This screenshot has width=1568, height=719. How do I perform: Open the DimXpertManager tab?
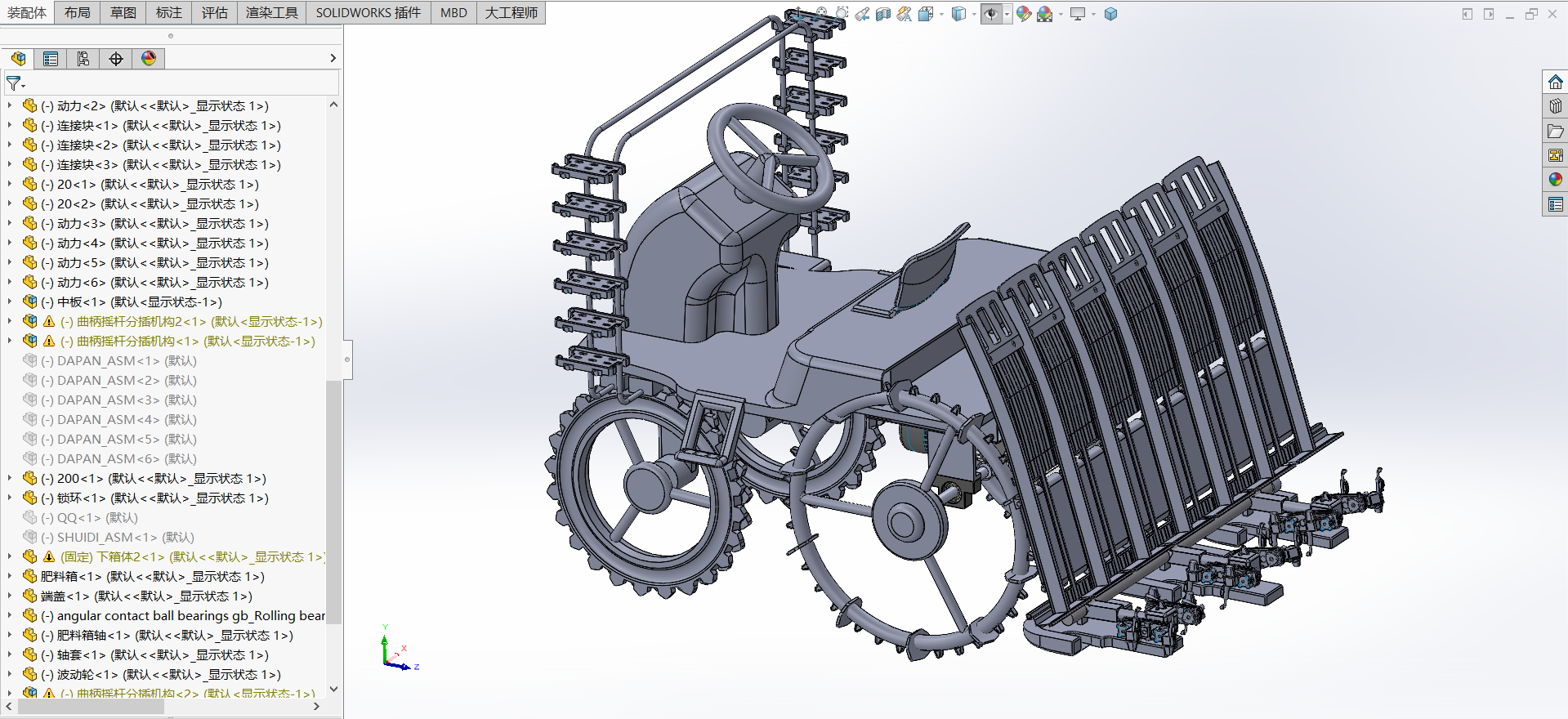[x=116, y=59]
